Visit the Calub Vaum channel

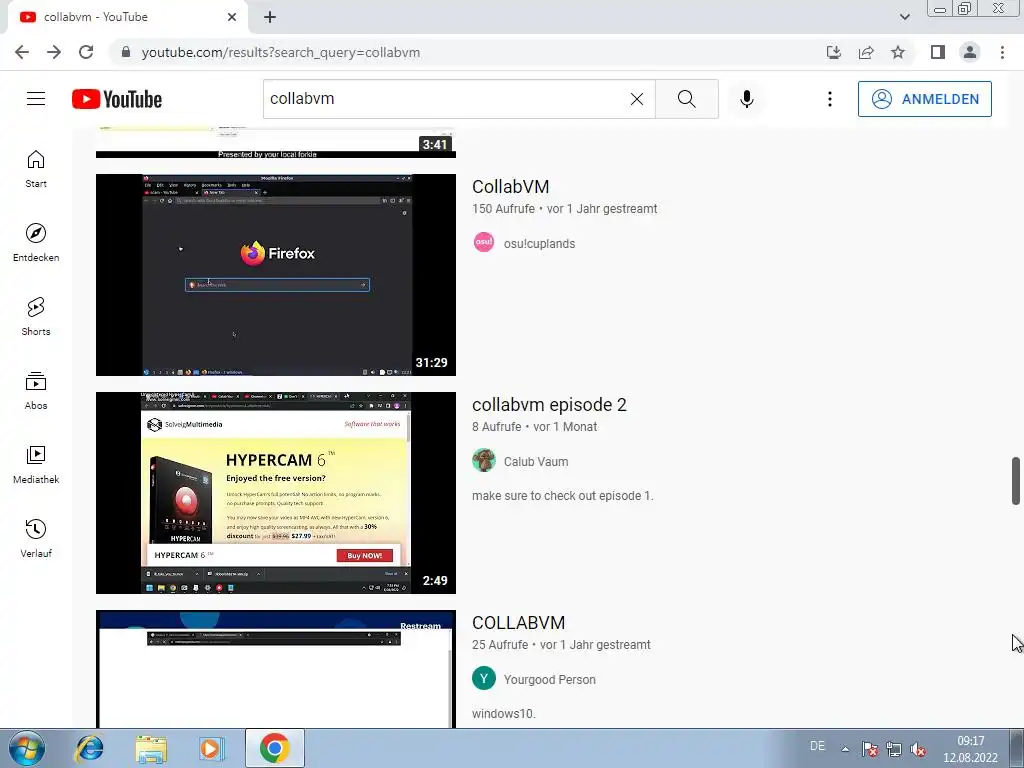tap(536, 462)
